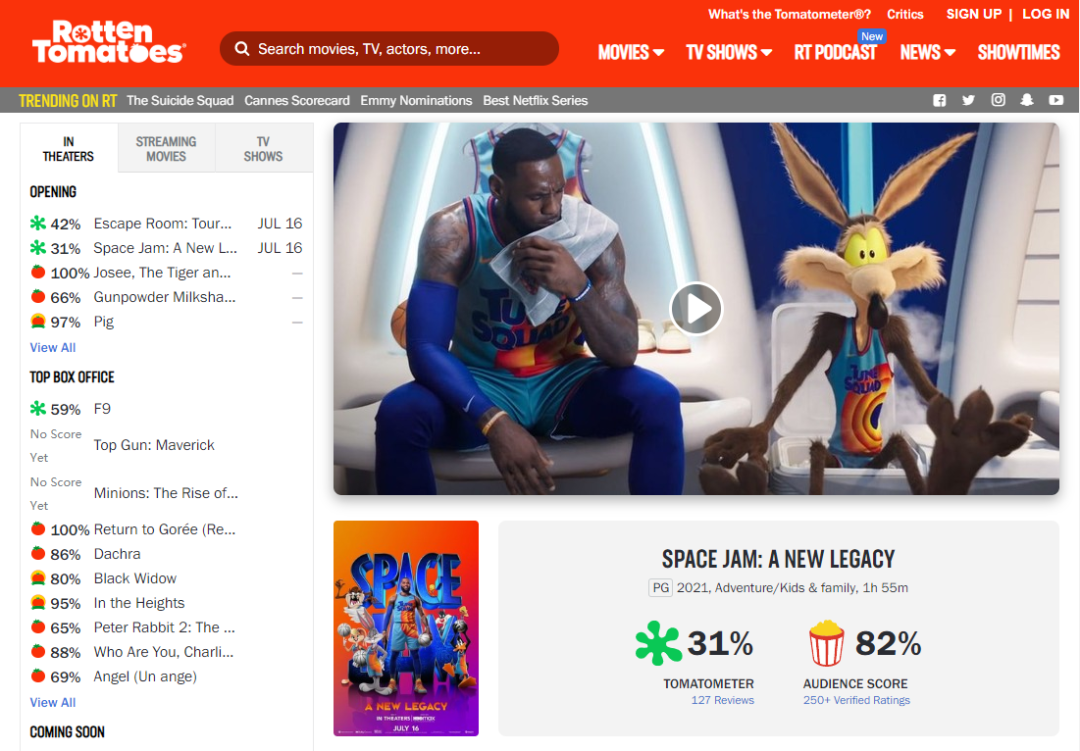Play the Space Jam trailer video
Screen dimensions: 1080x751
[696, 309]
